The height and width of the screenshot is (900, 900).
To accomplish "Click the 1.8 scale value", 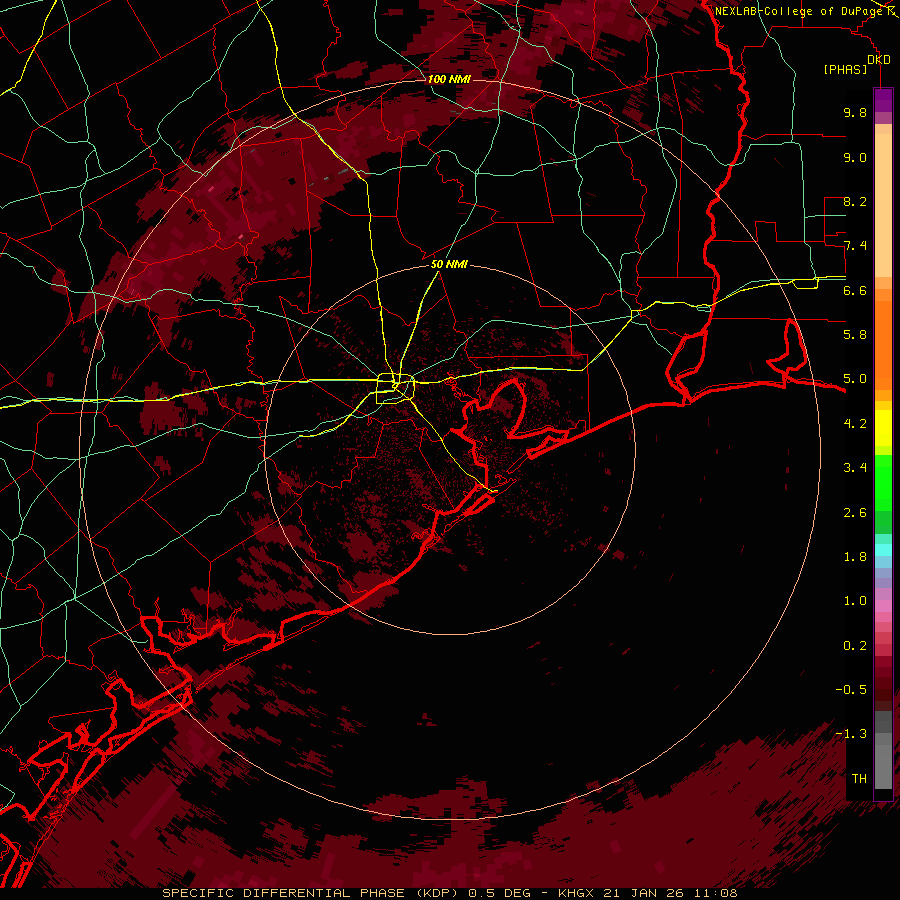I will 855,557.
